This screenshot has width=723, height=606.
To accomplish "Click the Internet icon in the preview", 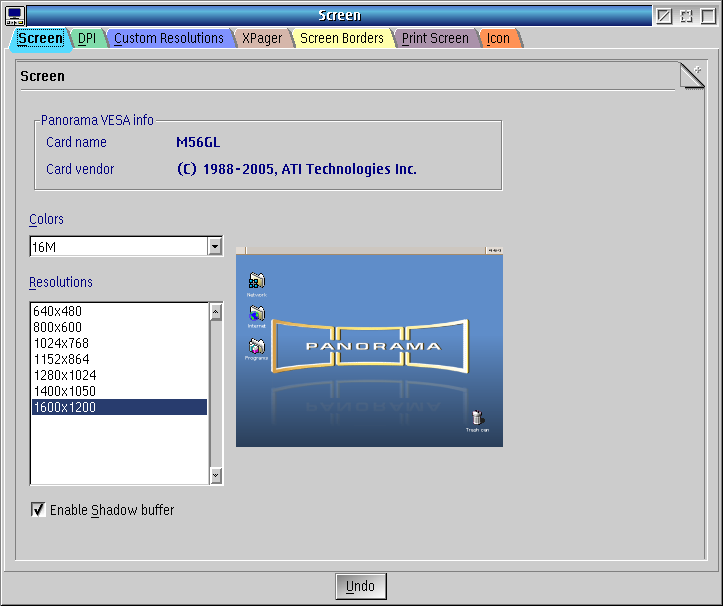I will 257,316.
